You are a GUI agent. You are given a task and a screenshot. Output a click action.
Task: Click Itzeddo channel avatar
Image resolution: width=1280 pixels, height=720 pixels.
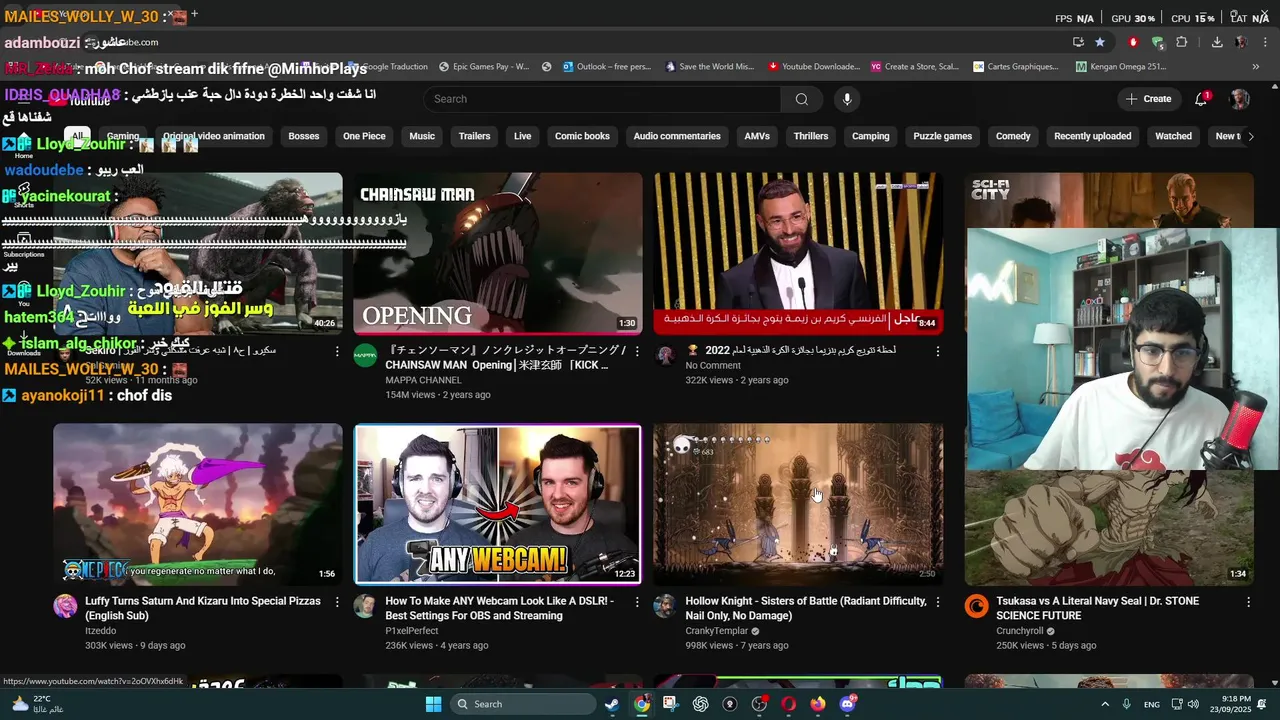click(x=65, y=606)
